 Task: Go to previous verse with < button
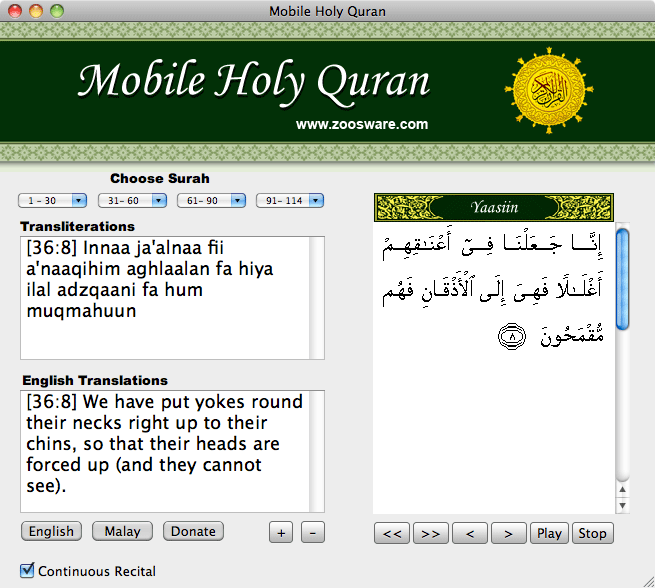[x=470, y=533]
